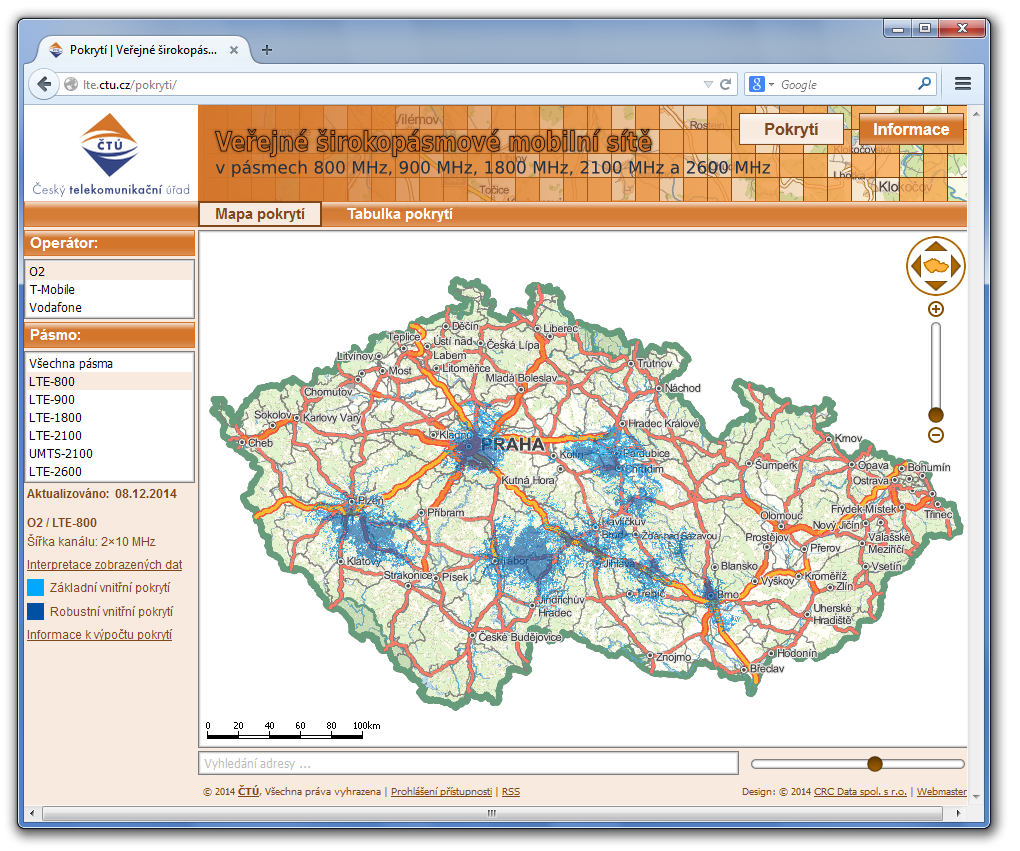The width and height of the screenshot is (1020, 851).
Task: Open the Google search engine selector
Action: (761, 85)
